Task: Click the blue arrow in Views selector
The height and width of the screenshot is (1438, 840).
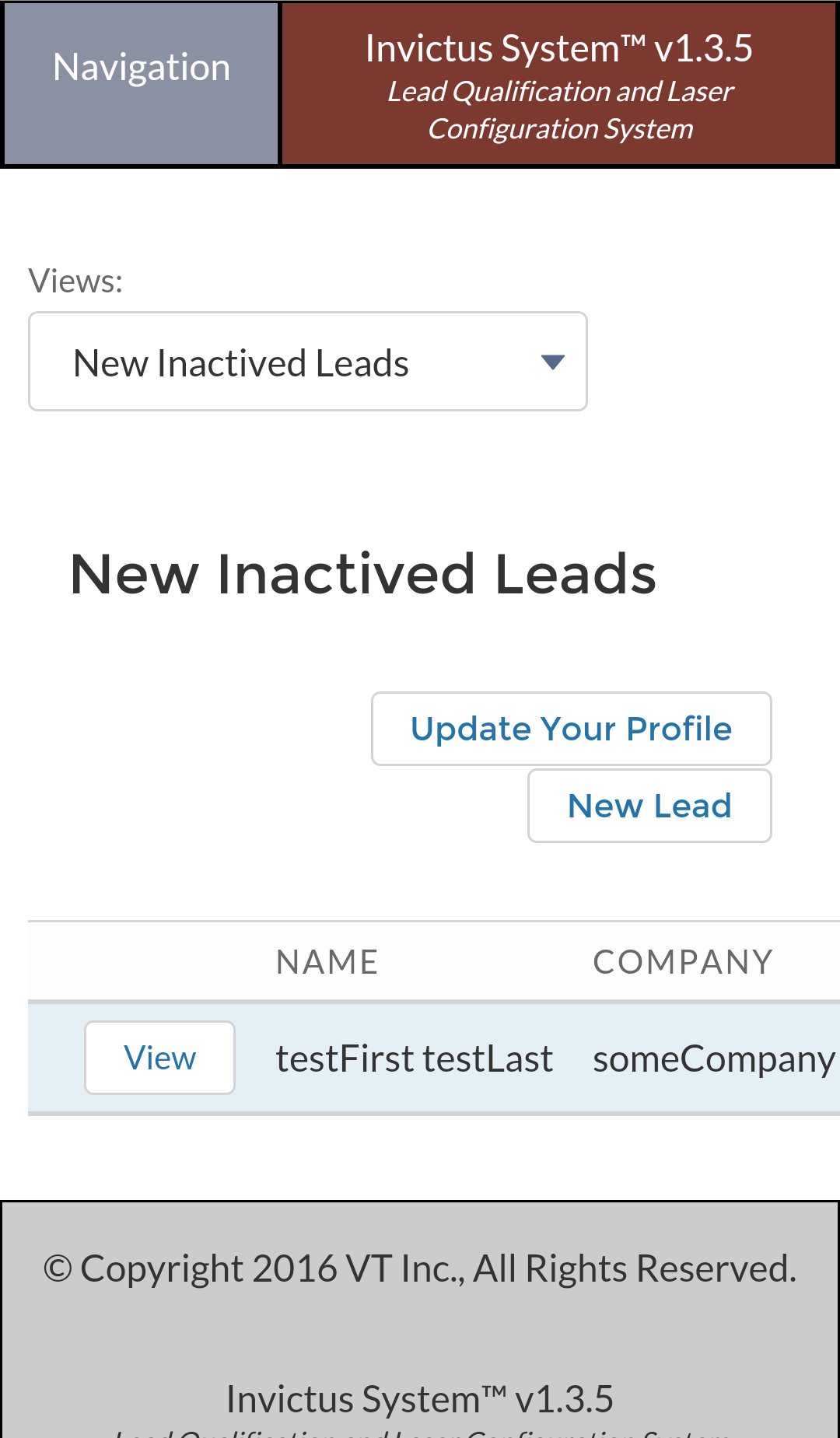Action: pos(552,362)
